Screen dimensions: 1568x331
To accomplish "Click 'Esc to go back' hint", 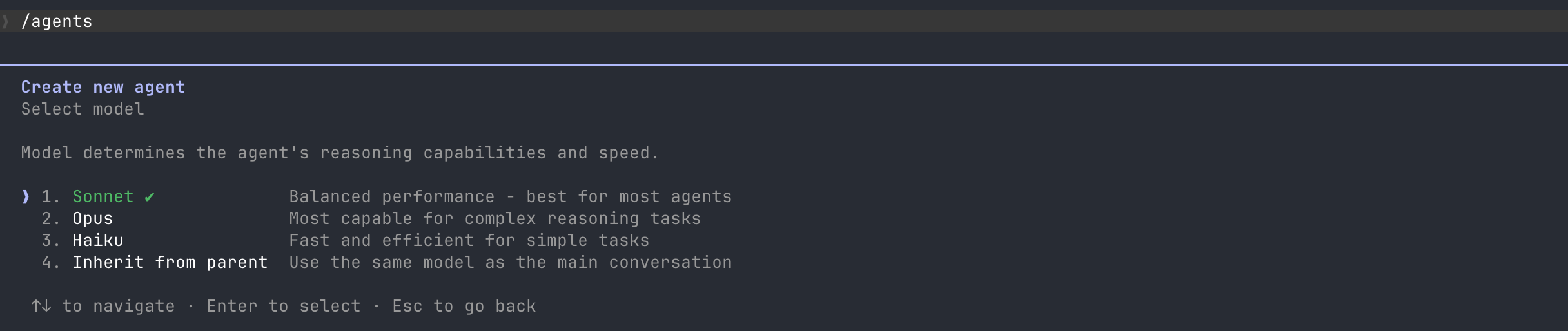I will pos(464,306).
